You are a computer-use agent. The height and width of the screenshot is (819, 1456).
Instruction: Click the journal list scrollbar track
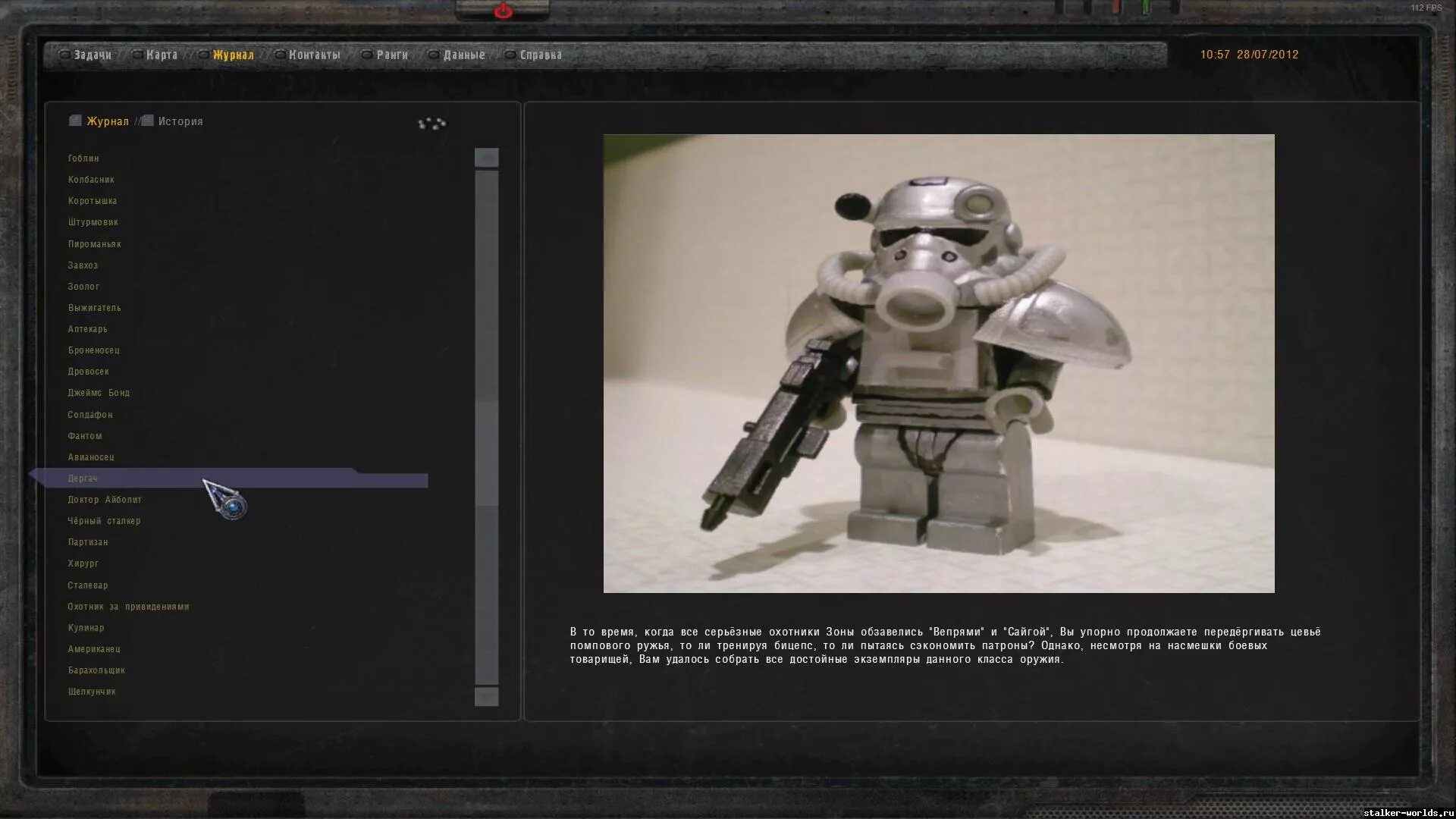(487, 427)
